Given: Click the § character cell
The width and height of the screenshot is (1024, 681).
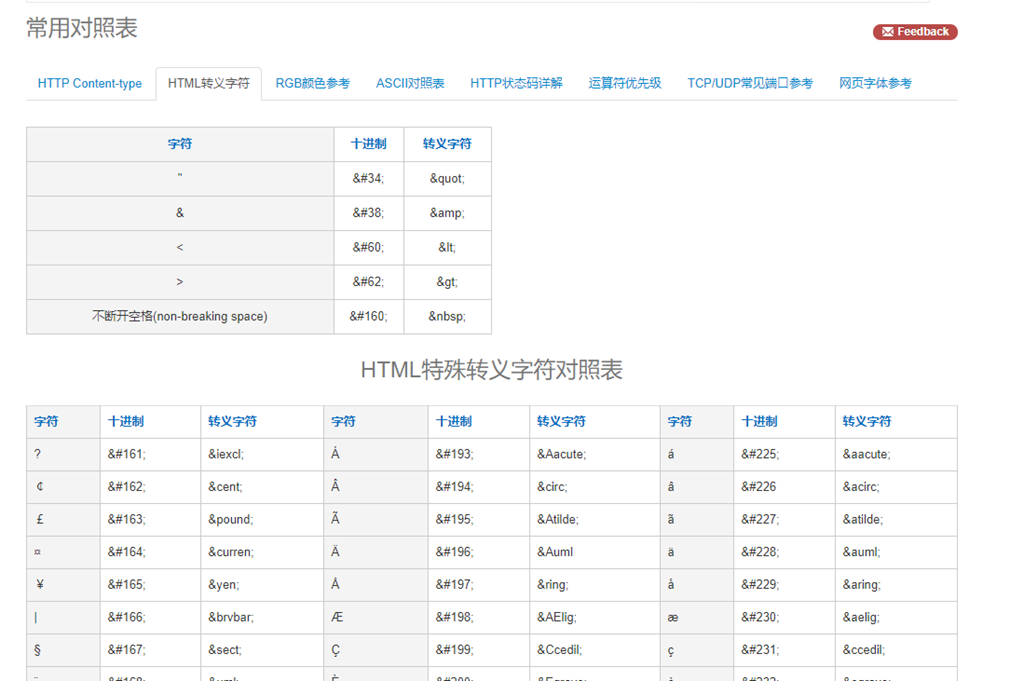Looking at the screenshot, I should 63,650.
